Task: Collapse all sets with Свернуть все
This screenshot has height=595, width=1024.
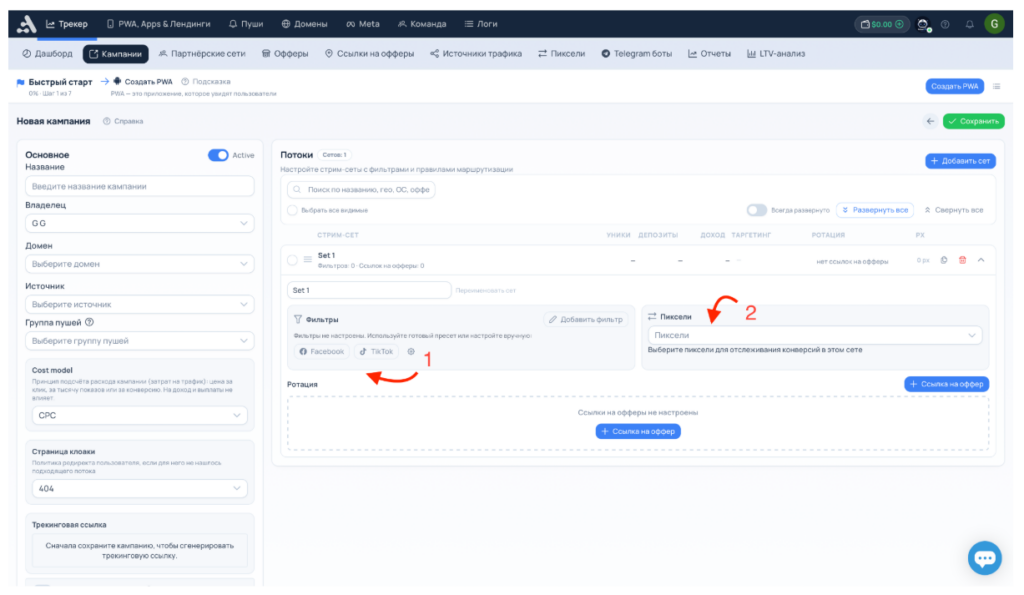Action: point(953,210)
